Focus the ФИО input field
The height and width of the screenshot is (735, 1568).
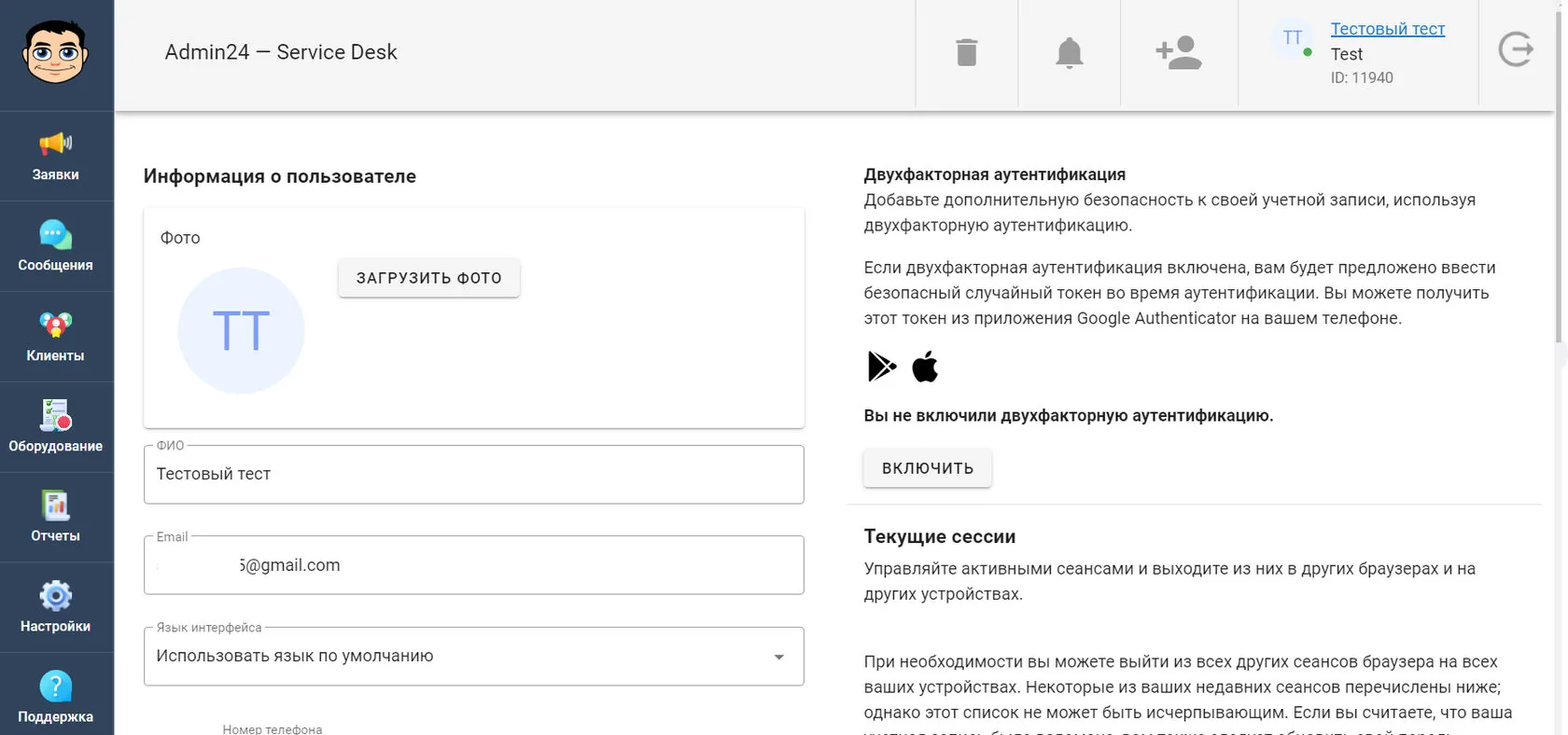click(x=474, y=475)
